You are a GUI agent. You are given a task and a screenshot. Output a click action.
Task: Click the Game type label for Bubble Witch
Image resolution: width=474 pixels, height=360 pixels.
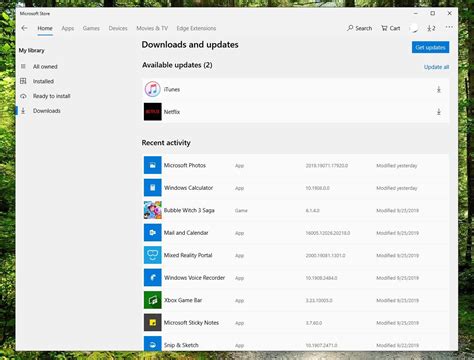241,210
